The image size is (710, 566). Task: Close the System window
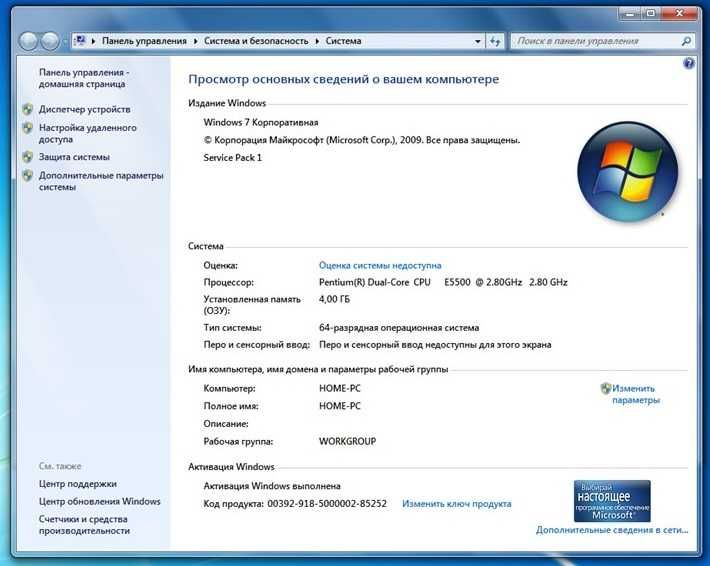pos(679,14)
